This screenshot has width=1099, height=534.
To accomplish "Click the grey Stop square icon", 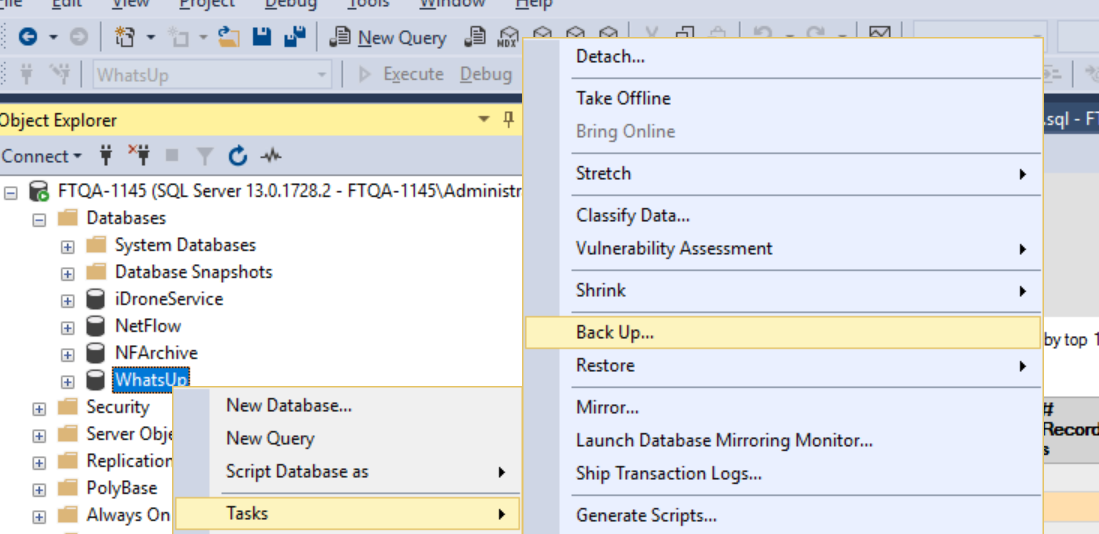I will click(x=172, y=156).
